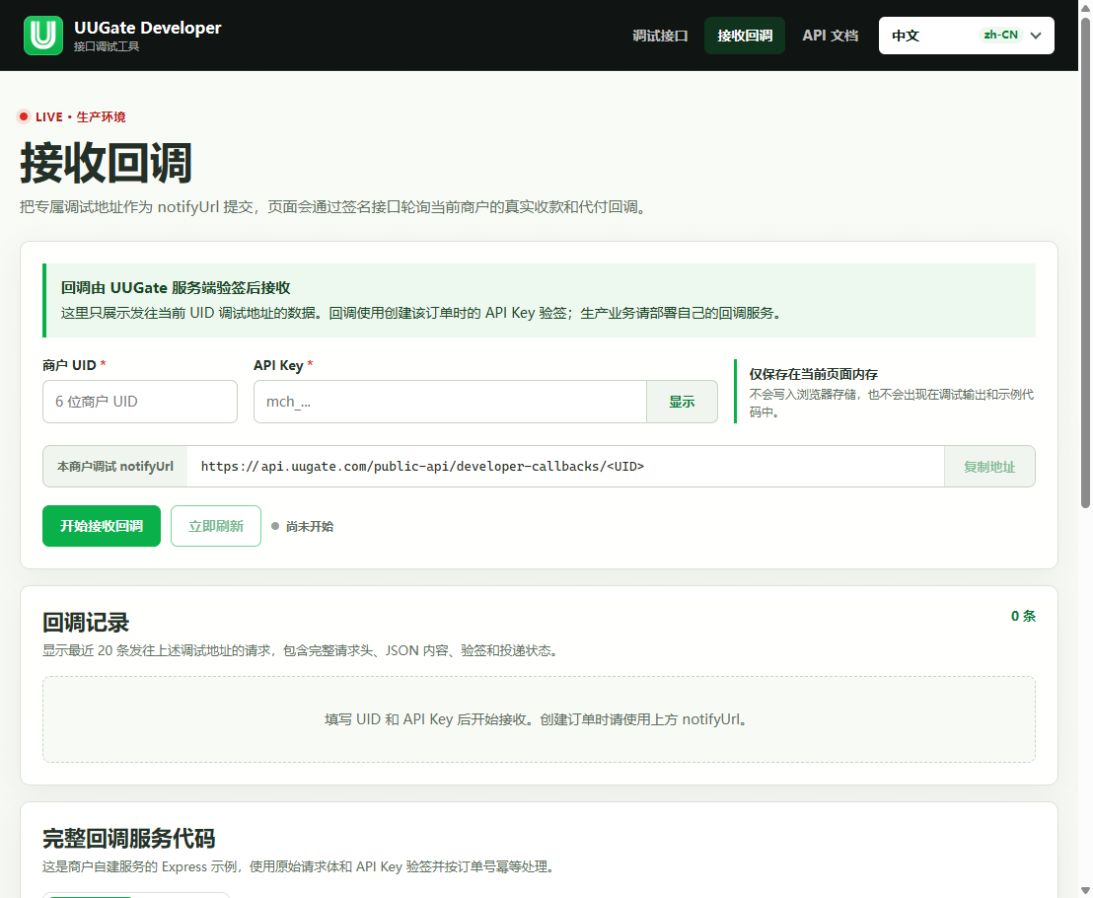This screenshot has height=898, width=1093.
Task: Click the 回调记录 heading
Action: coord(86,623)
